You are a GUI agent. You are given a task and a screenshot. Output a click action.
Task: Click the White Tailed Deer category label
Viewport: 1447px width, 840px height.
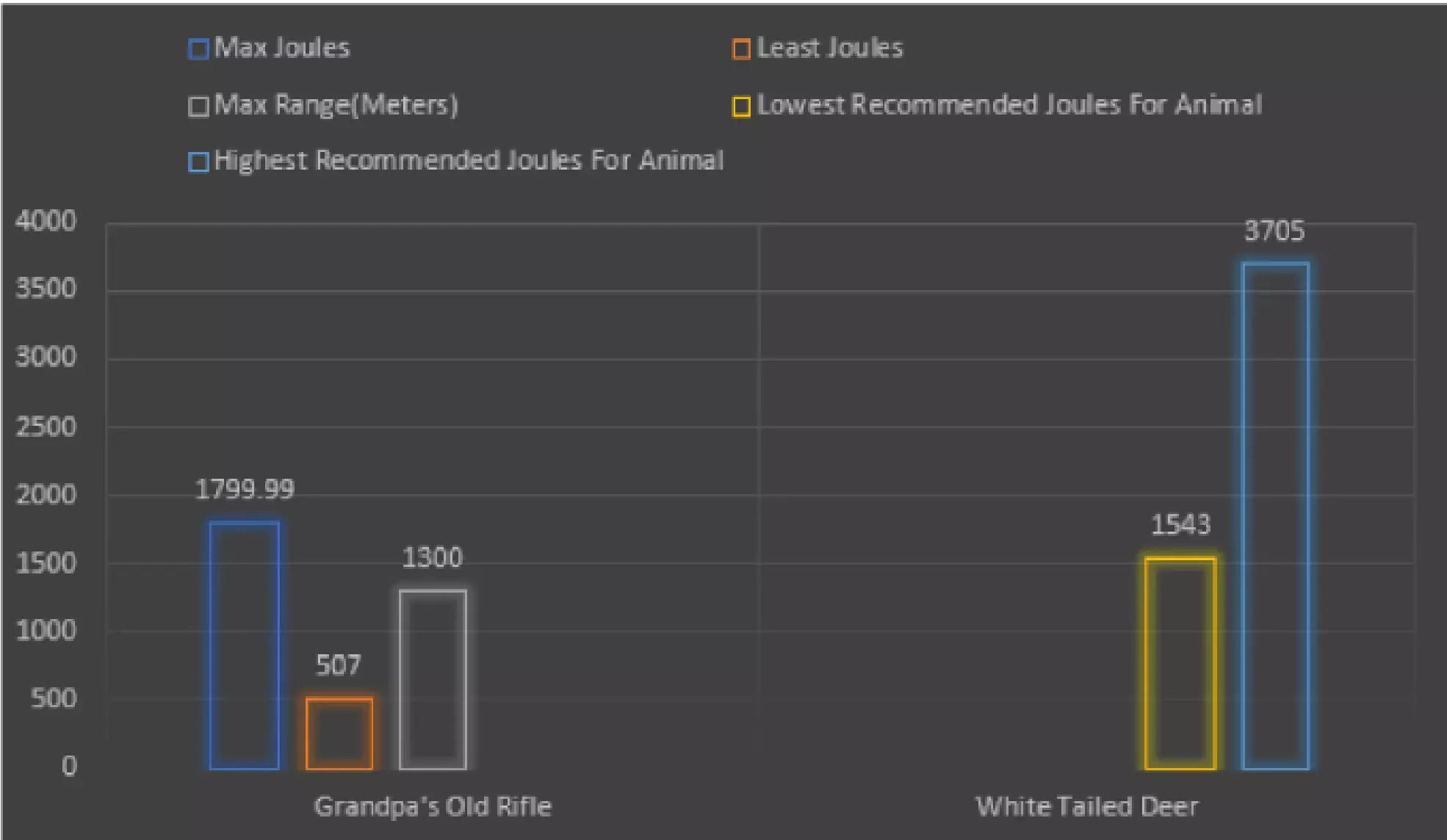coord(1086,807)
